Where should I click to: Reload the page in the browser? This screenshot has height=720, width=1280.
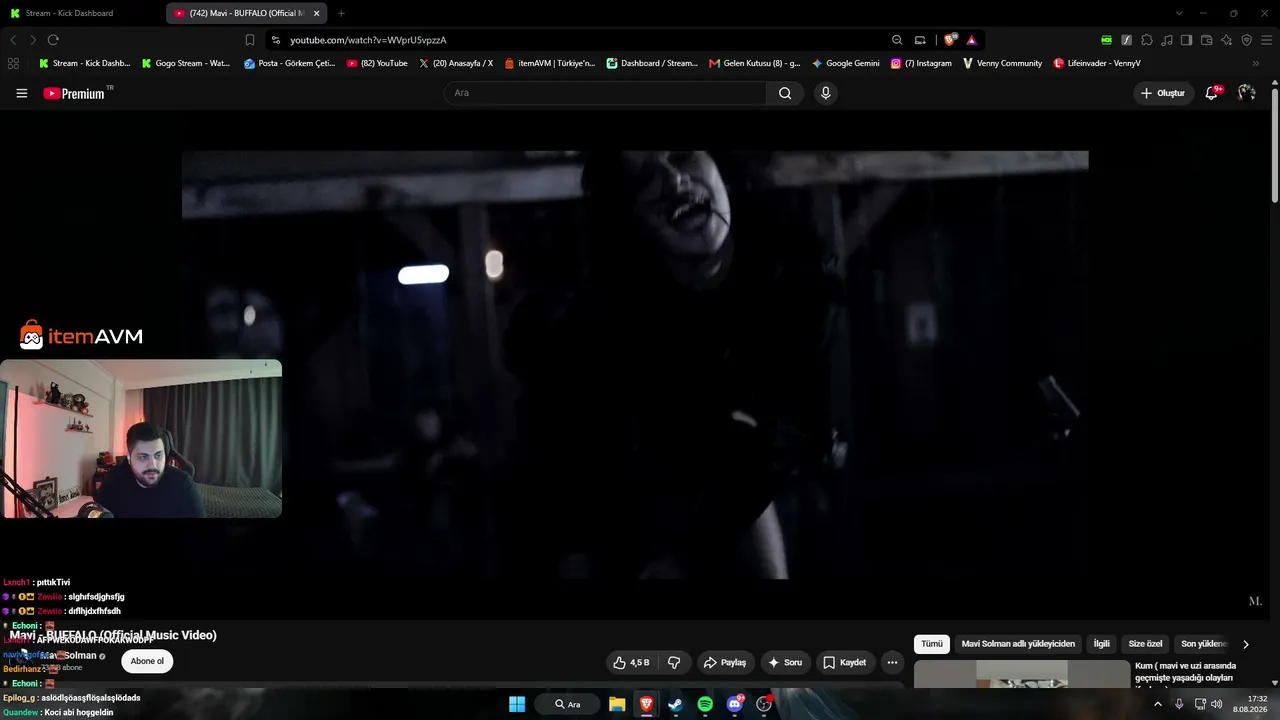pos(53,40)
